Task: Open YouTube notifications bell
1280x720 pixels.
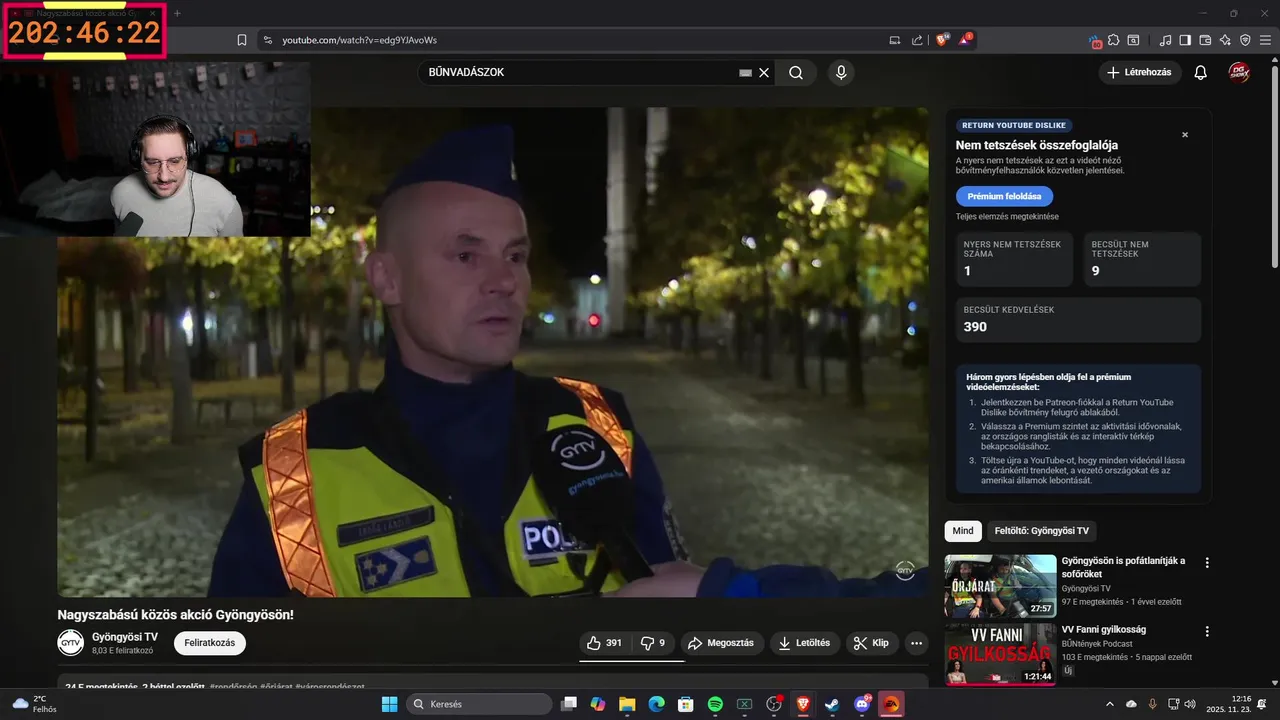Action: [x=1201, y=72]
